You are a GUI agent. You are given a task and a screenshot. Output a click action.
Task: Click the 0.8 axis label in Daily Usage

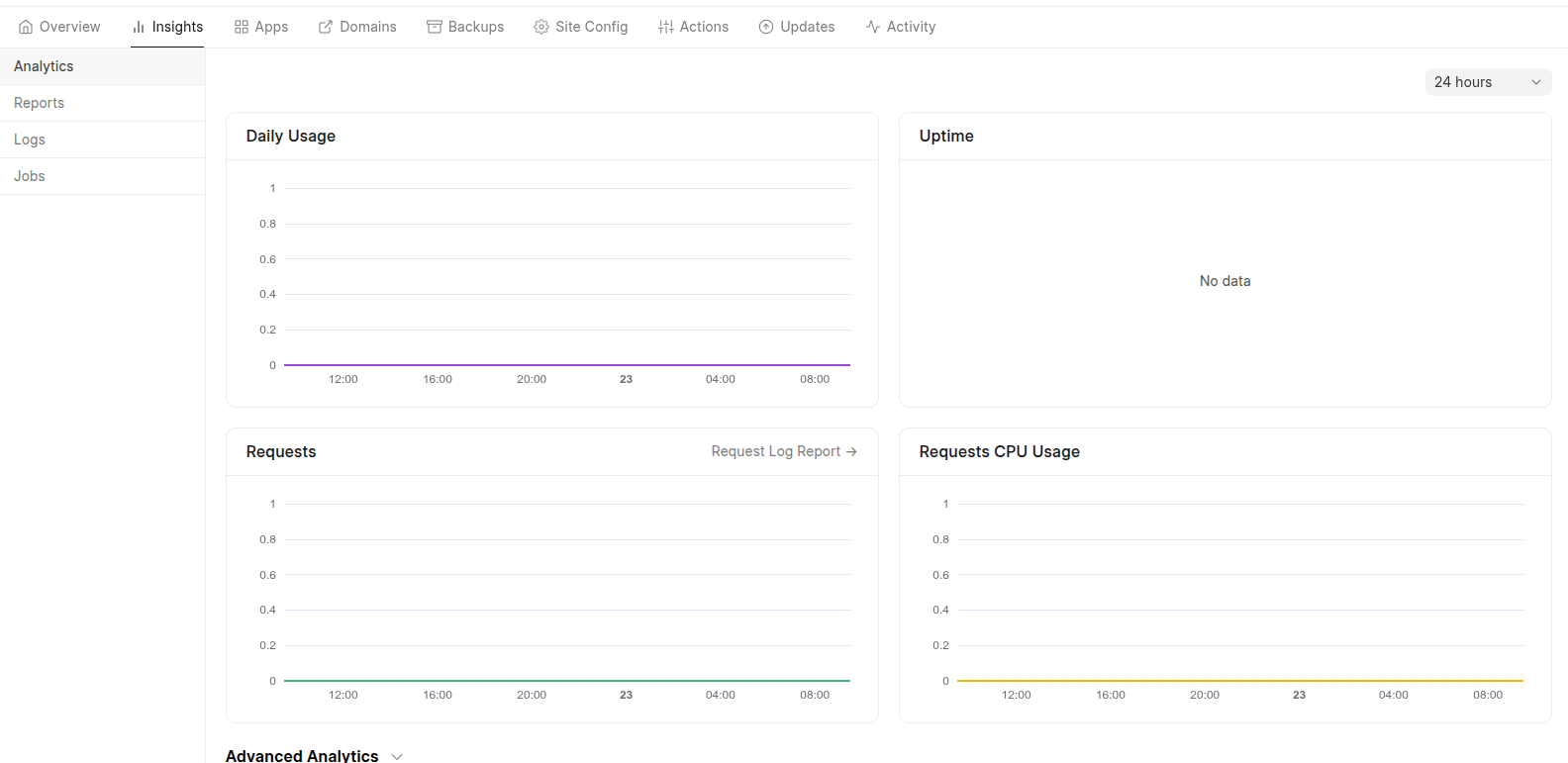[267, 224]
